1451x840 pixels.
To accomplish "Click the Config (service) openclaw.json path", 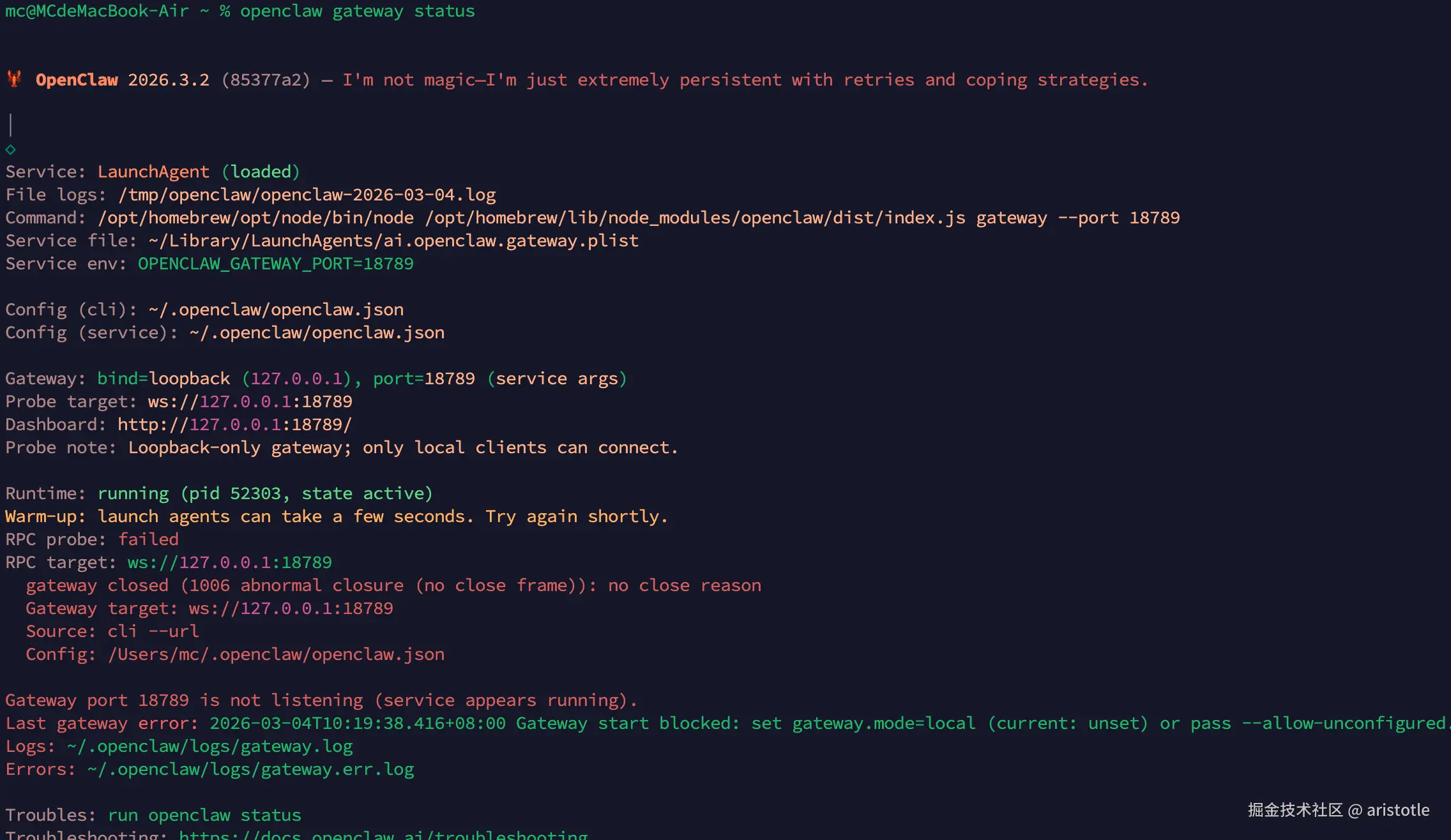I will tap(317, 333).
